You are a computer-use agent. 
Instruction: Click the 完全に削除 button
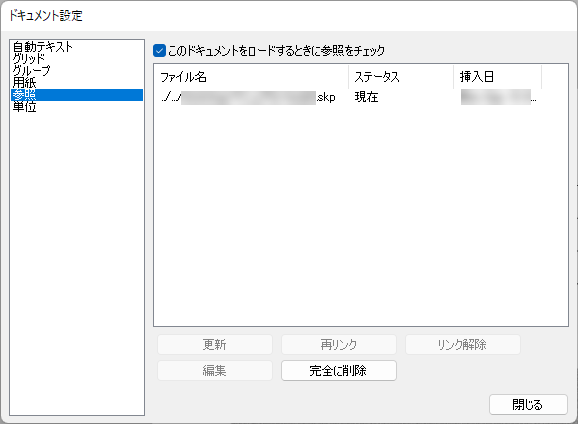coord(339,371)
